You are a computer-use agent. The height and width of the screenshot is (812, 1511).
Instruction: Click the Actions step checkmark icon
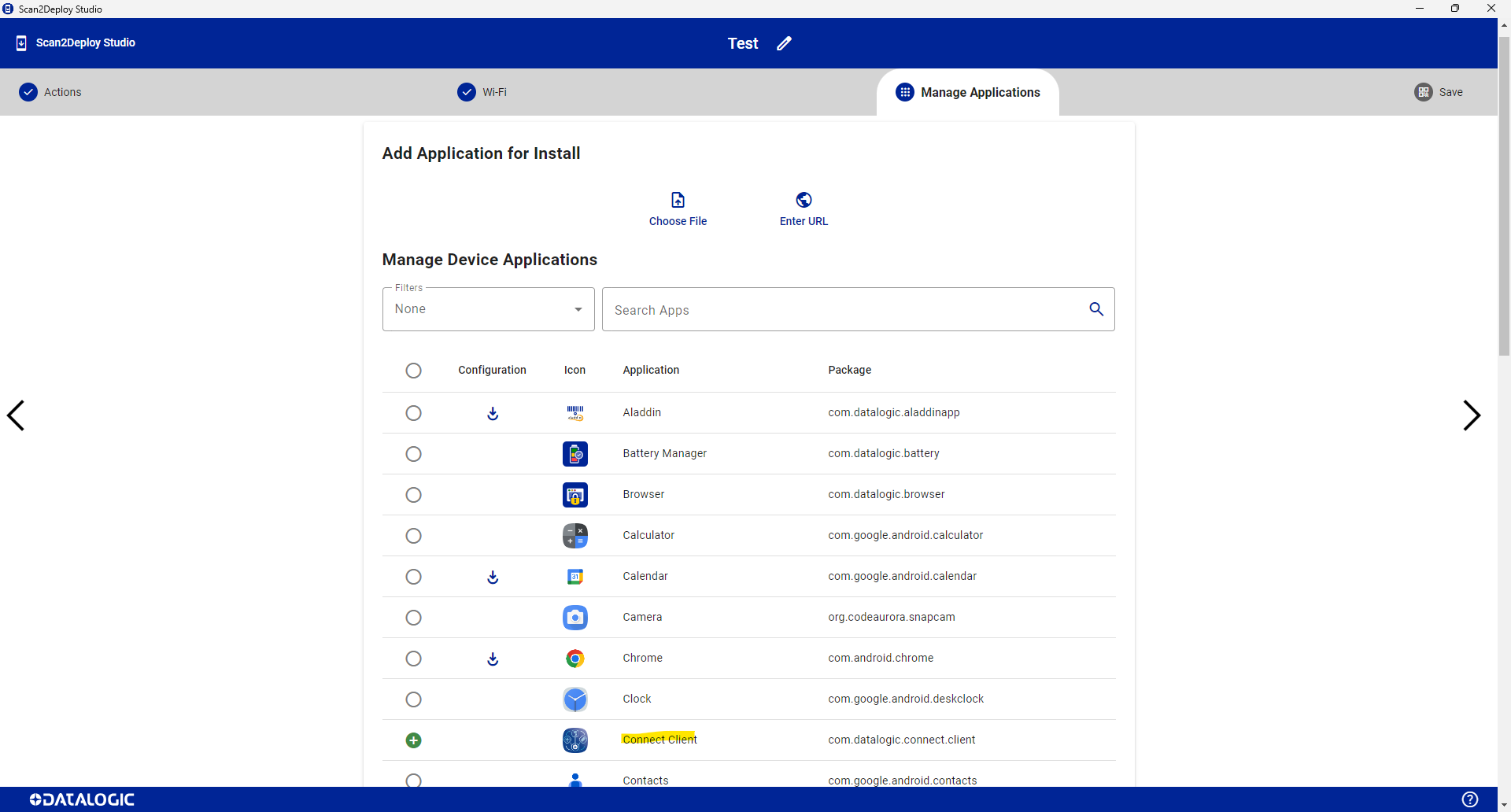[28, 92]
